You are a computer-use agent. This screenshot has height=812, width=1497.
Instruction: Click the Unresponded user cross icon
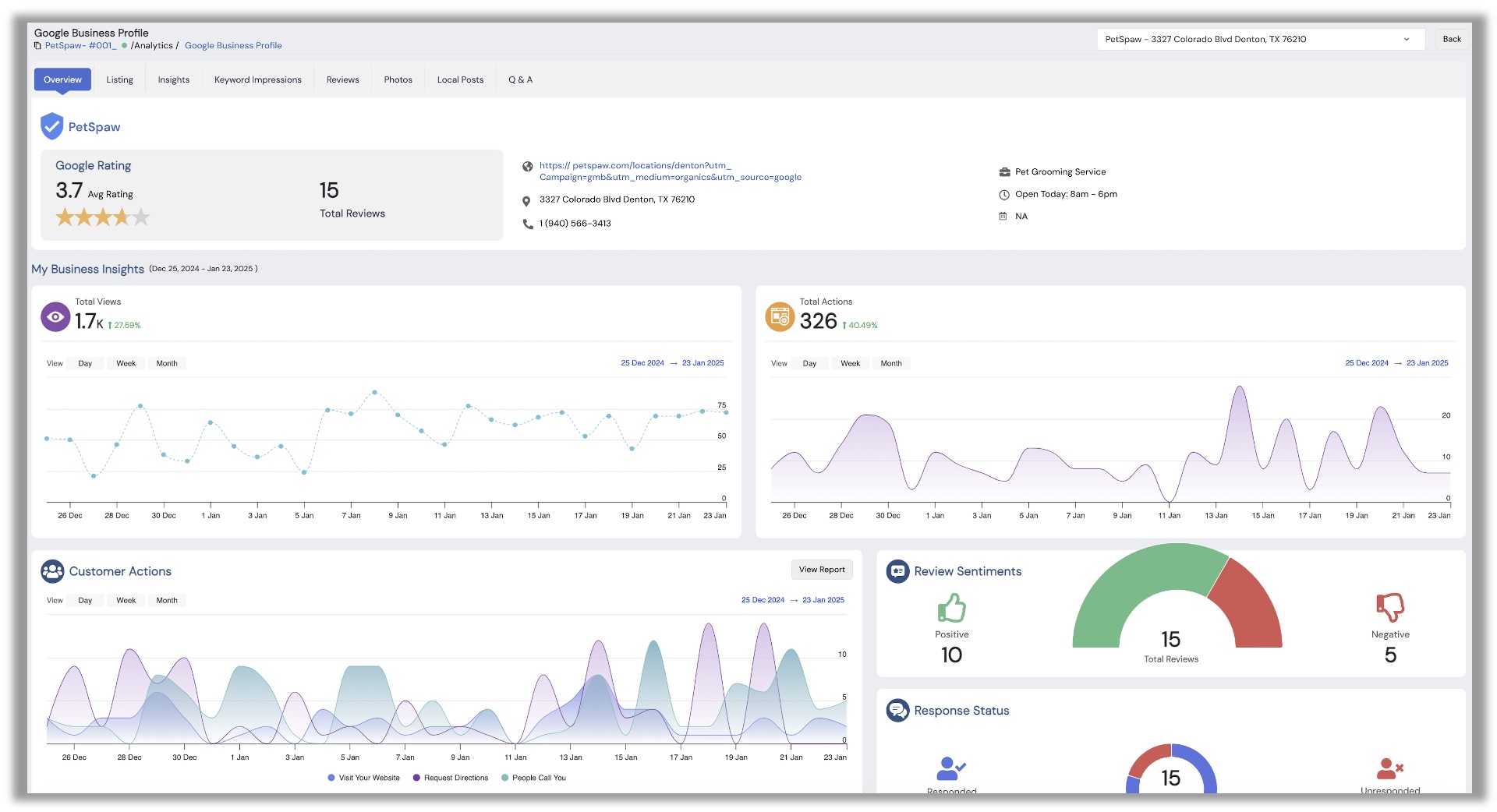pyautogui.click(x=1389, y=768)
